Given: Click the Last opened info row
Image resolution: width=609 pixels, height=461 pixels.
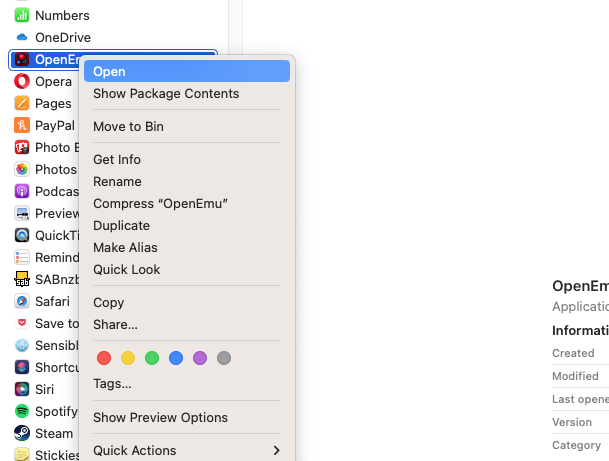Looking at the screenshot, I should click(x=580, y=399).
